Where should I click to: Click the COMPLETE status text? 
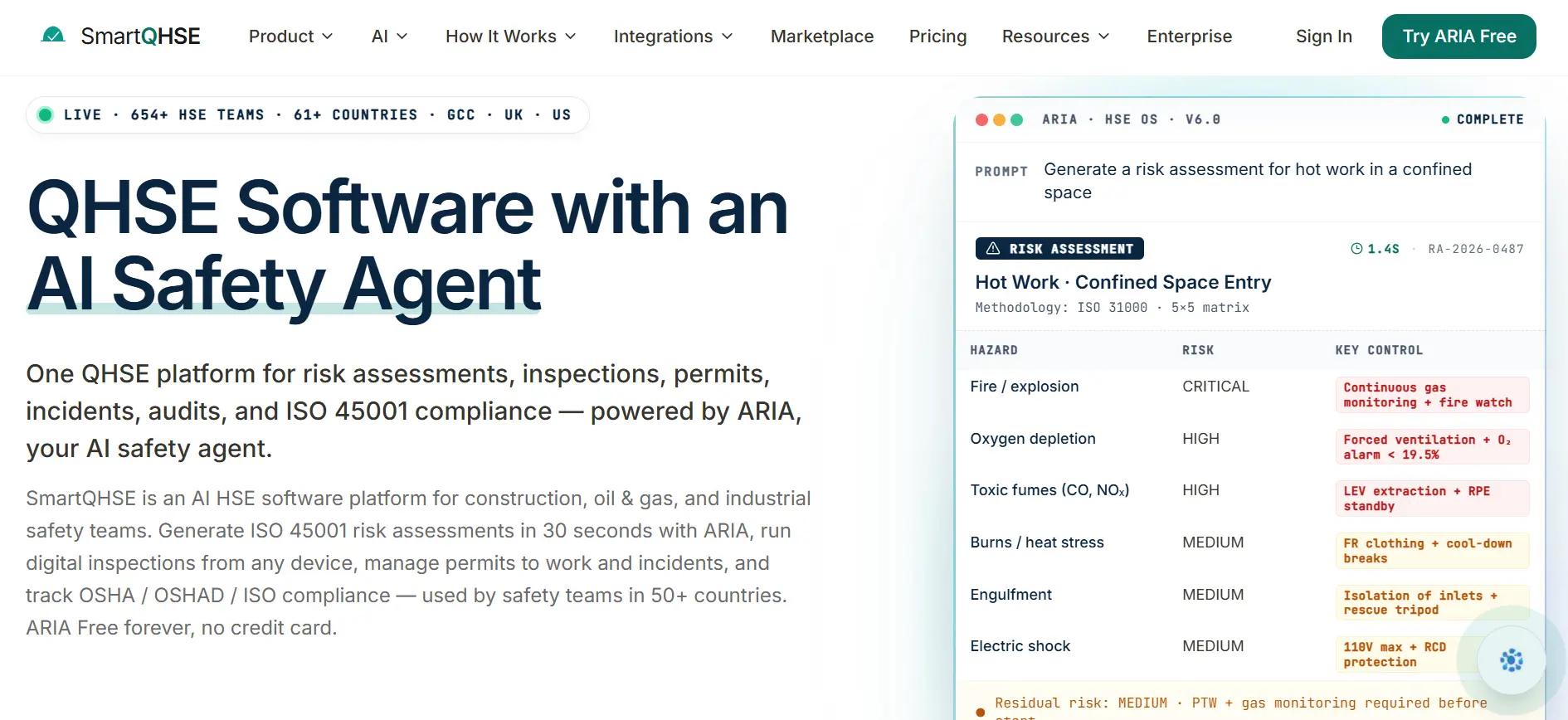click(x=1490, y=119)
